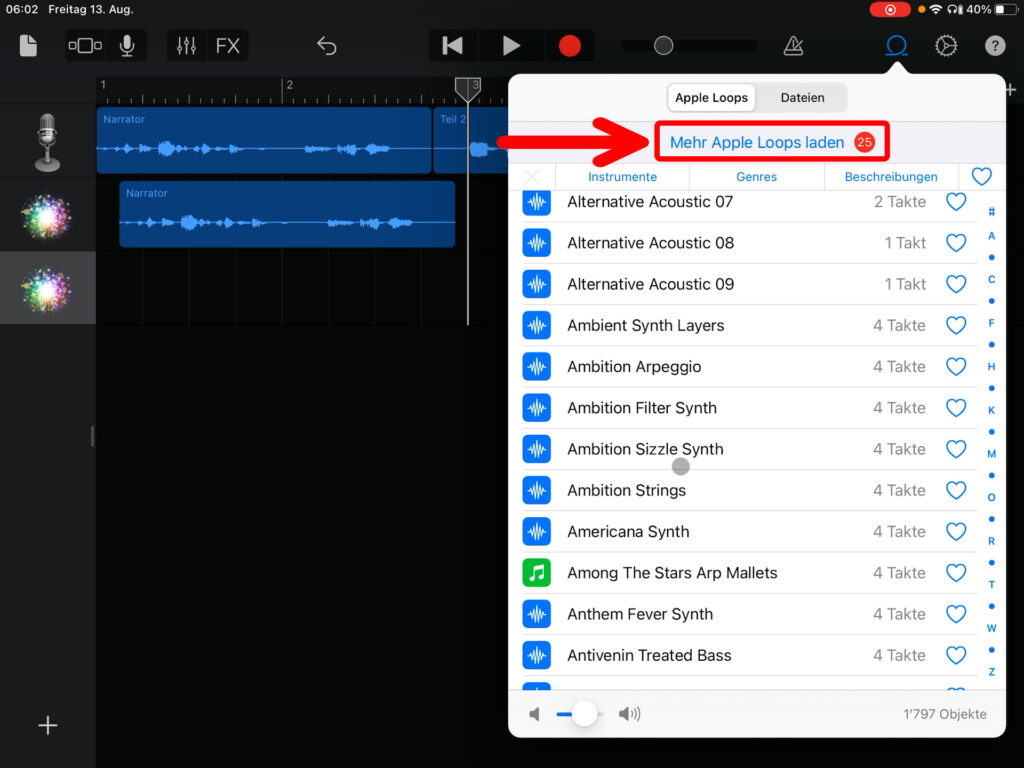Add a new track with plus button

47,726
